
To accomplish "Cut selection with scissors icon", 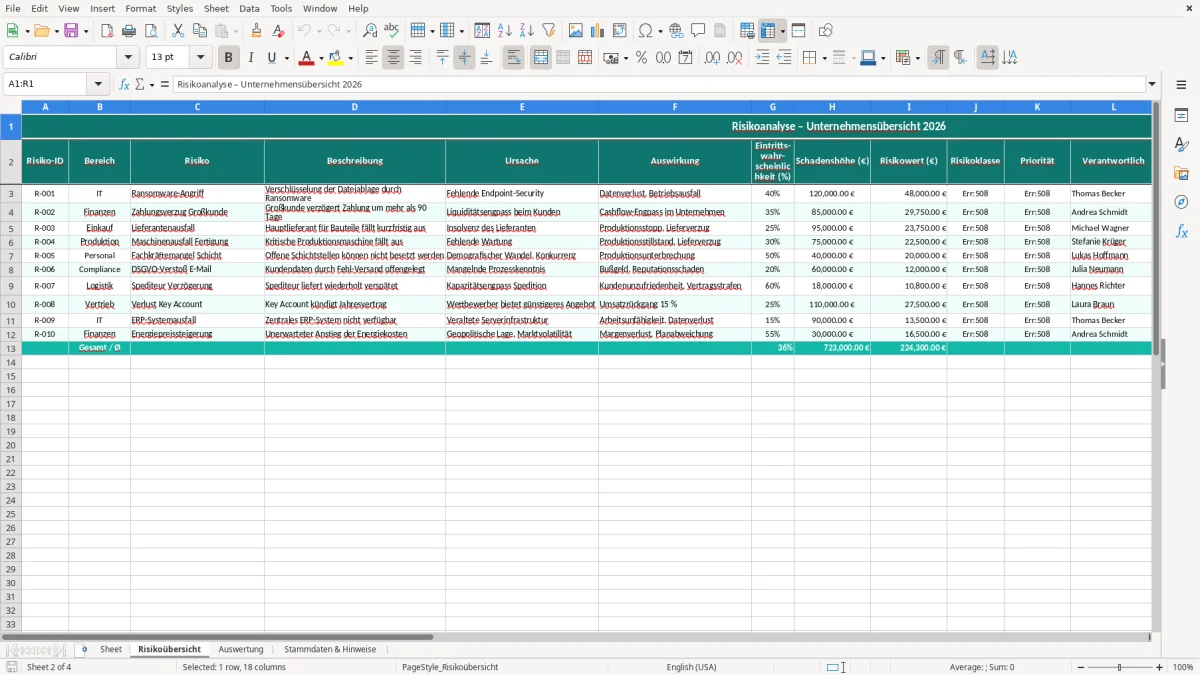I will click(178, 31).
